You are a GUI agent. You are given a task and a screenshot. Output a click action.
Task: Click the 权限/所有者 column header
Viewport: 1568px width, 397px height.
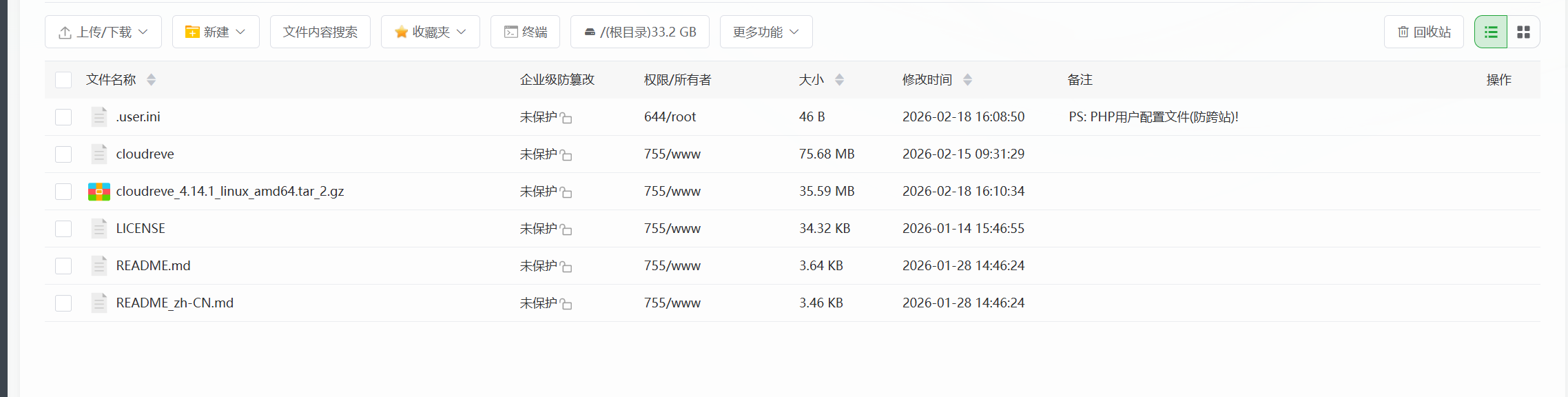pos(677,80)
